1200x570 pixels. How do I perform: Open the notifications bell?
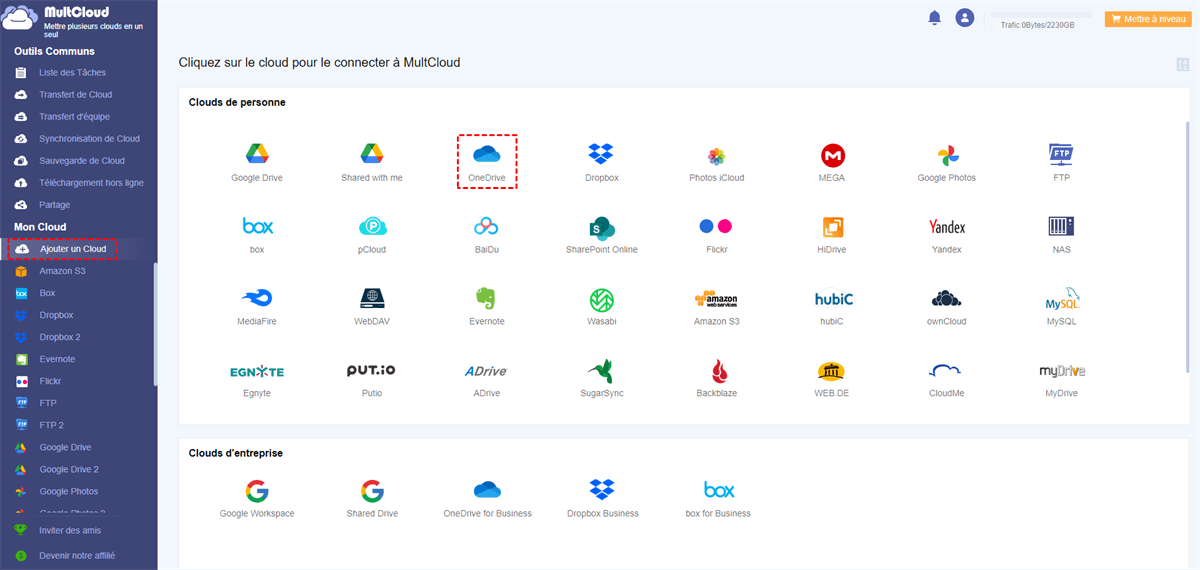click(935, 18)
